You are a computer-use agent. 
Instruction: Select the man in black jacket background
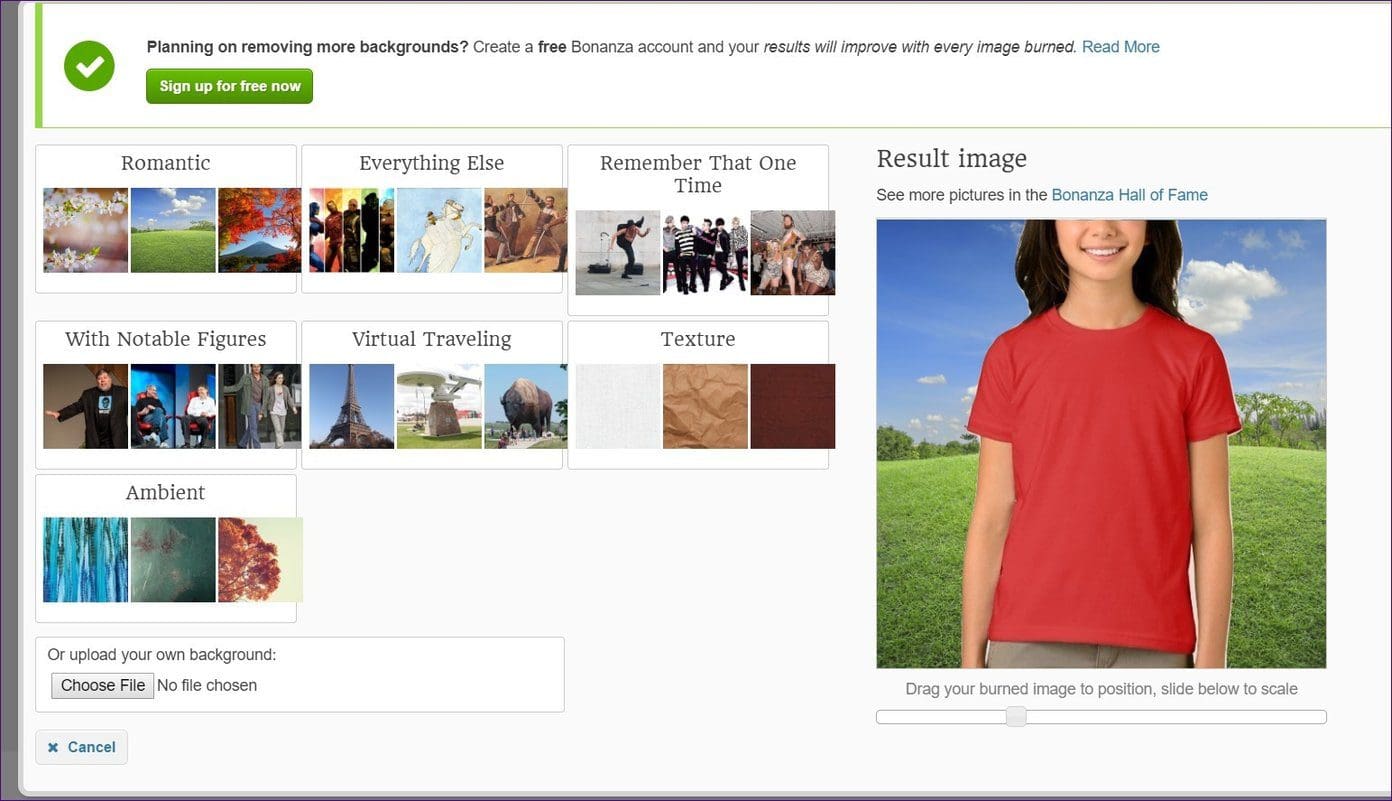click(85, 406)
